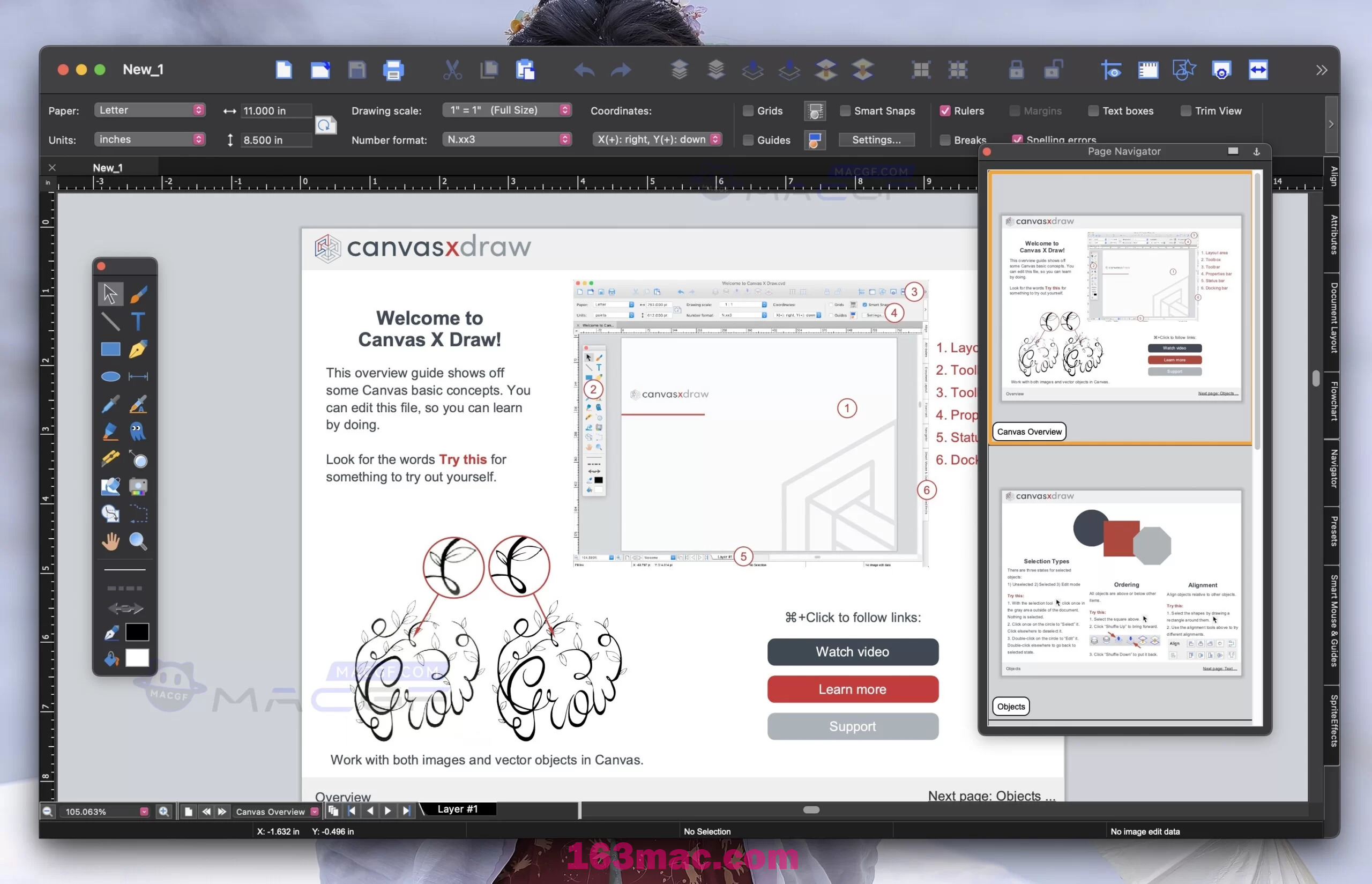Screen dimensions: 1372x884
Task: Select the Hand/Pan tool
Action: pos(110,541)
